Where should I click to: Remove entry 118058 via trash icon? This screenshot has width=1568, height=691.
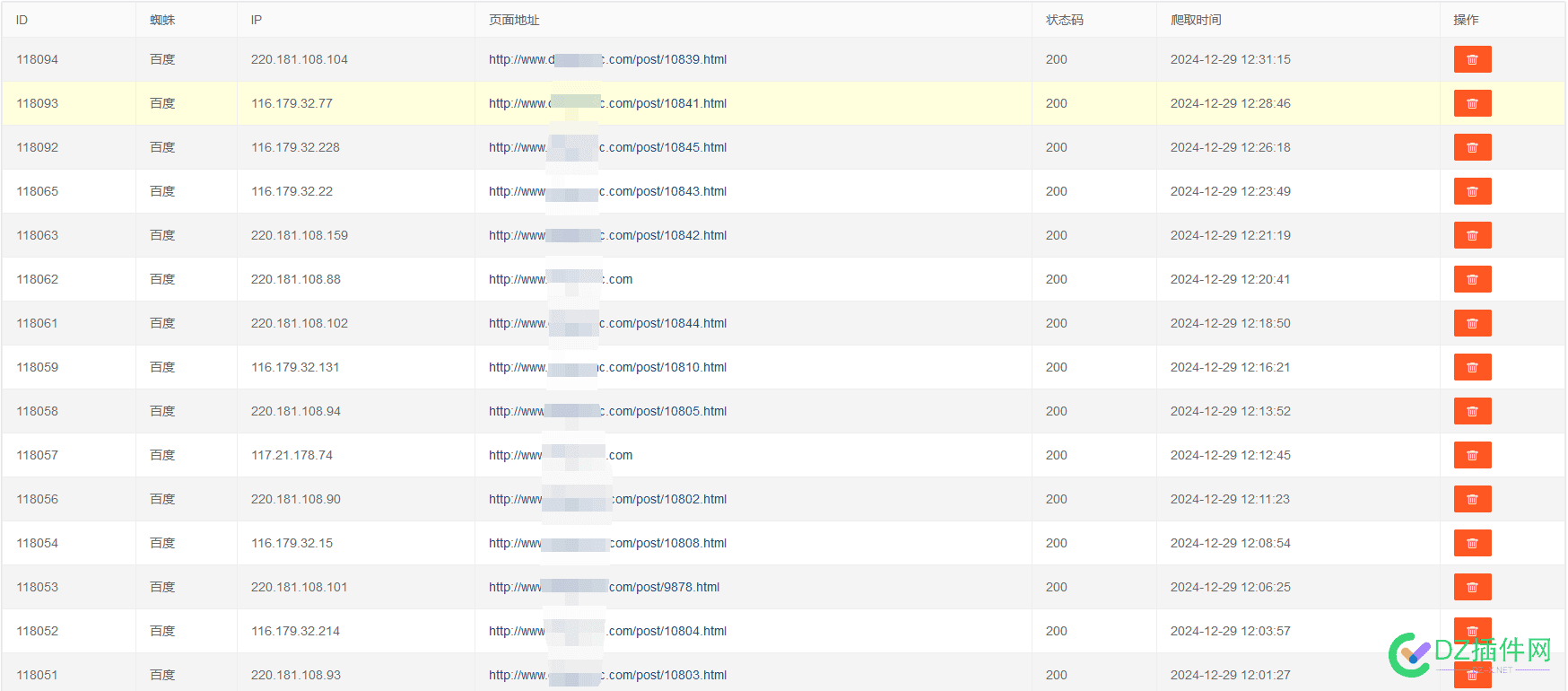[x=1472, y=411]
